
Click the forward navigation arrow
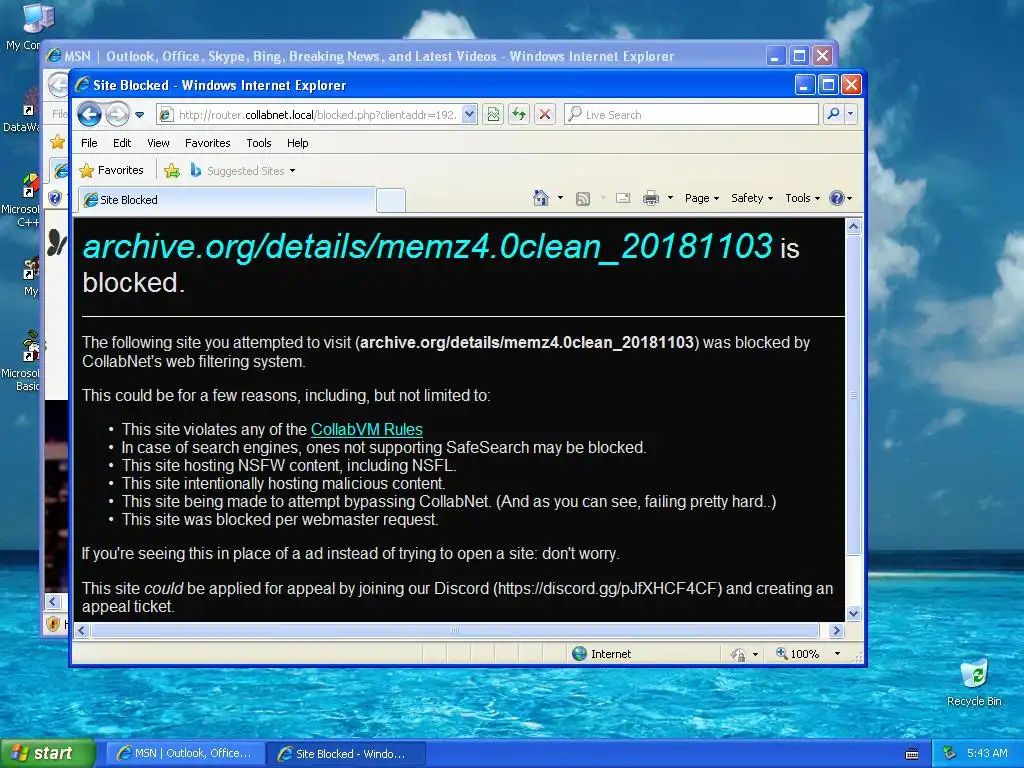point(117,114)
